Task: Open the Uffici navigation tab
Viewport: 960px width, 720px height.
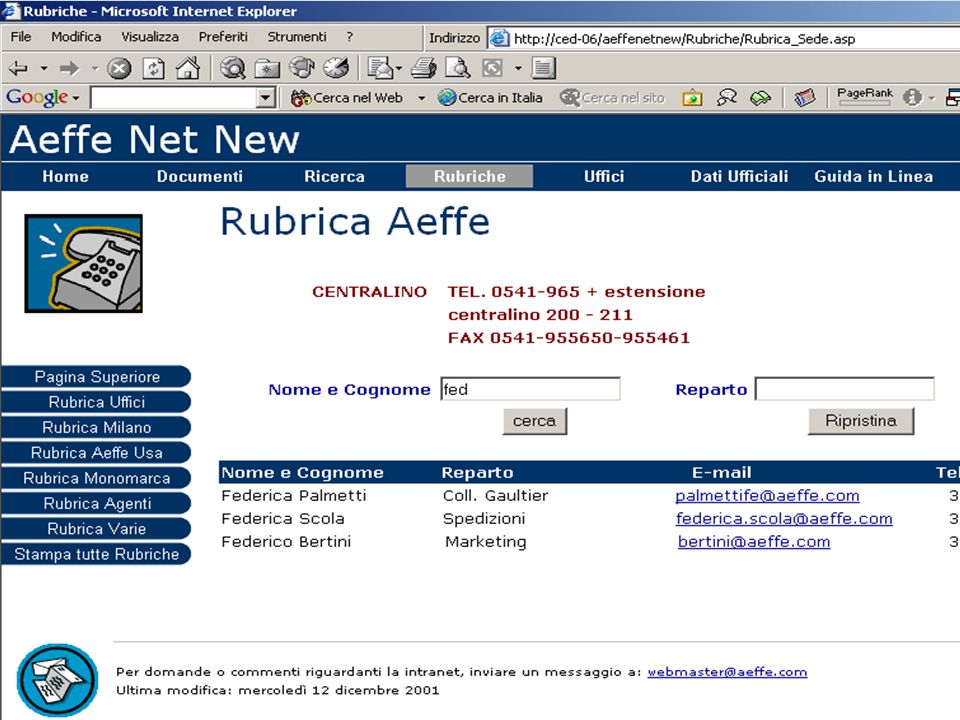Action: [604, 176]
